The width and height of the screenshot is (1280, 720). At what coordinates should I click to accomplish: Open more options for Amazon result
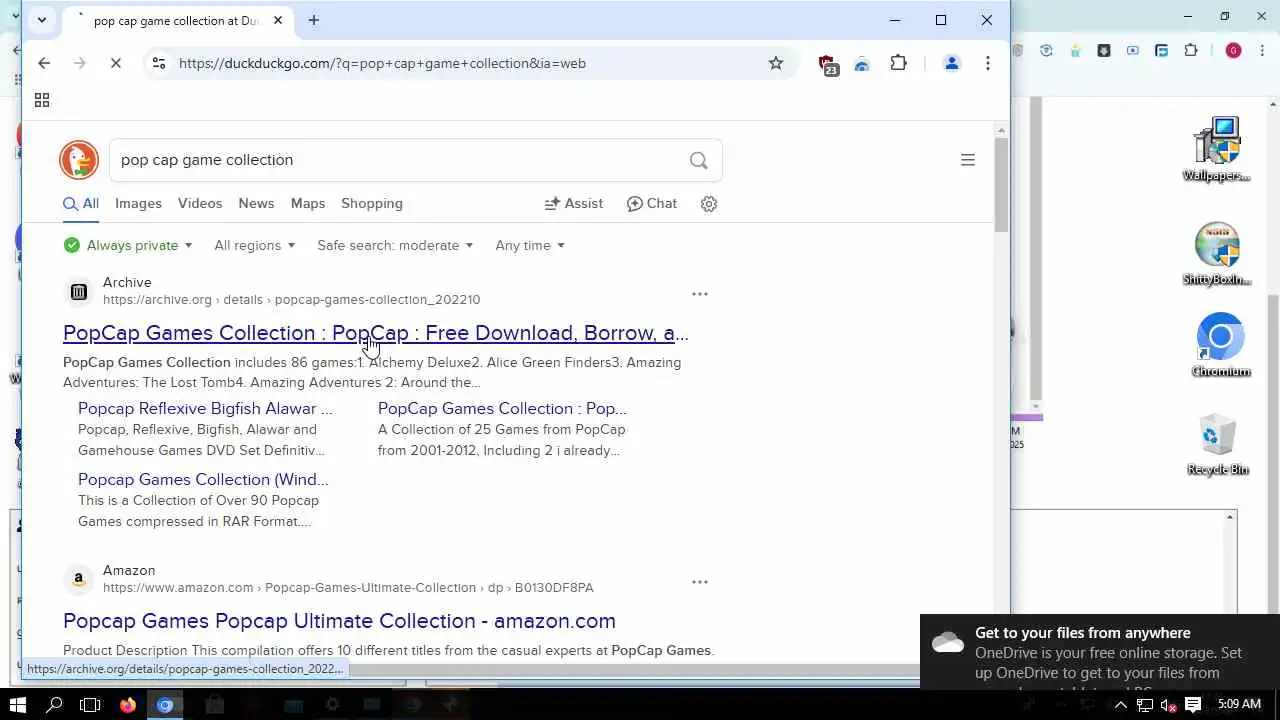point(700,582)
